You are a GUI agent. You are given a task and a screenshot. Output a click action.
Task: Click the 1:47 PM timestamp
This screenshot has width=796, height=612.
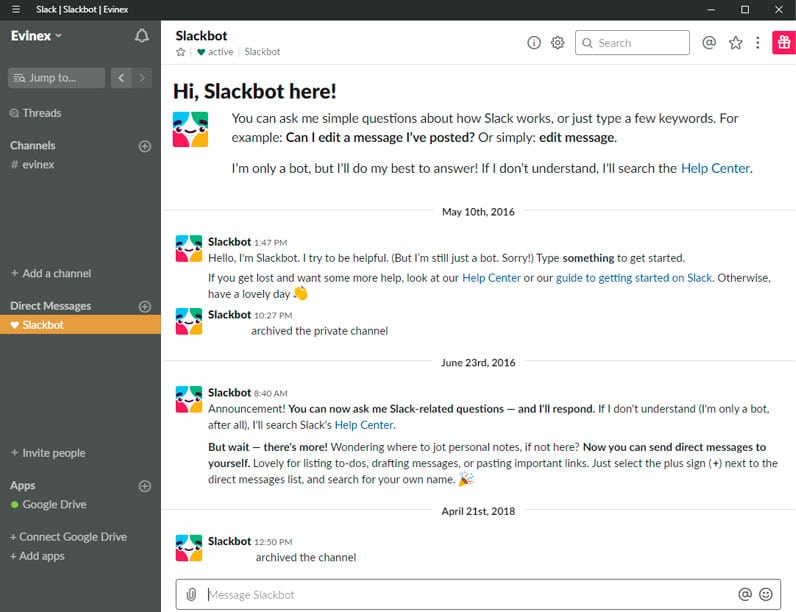coord(271,243)
